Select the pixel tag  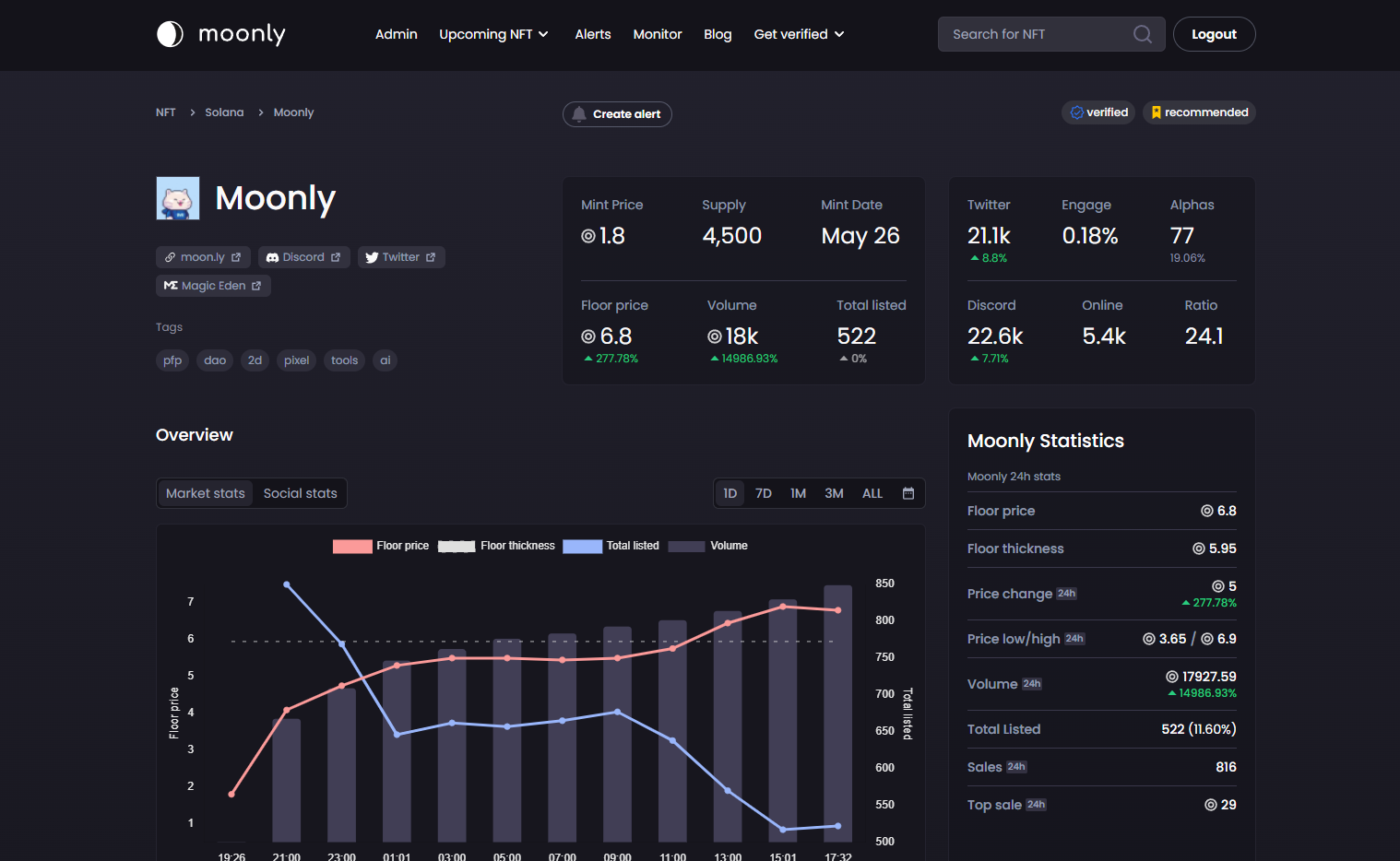[297, 360]
